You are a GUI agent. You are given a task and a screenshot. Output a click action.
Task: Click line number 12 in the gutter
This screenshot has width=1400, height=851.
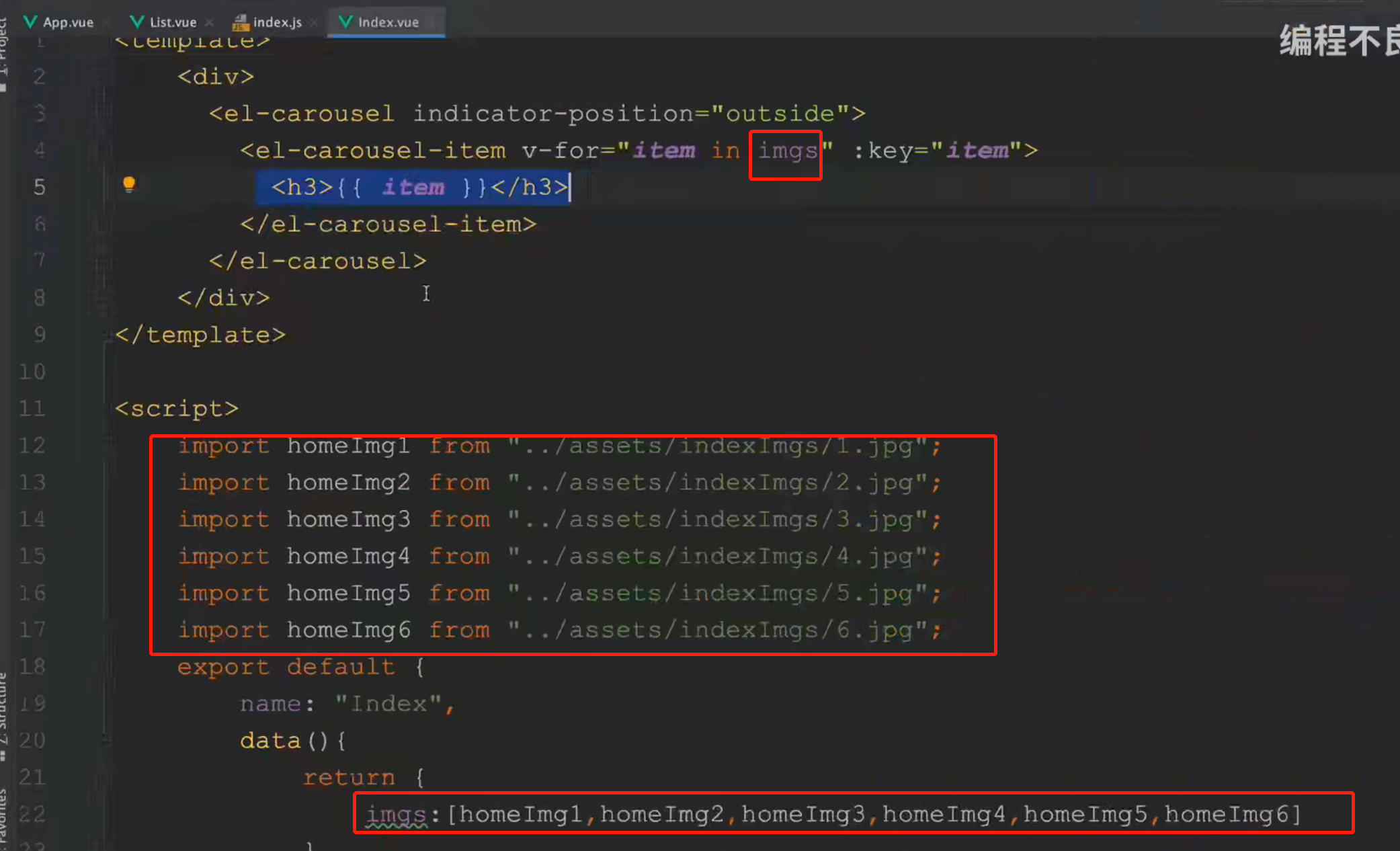32,445
